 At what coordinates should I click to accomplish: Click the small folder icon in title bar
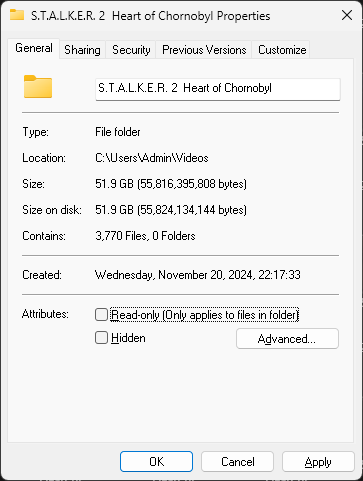[17, 15]
